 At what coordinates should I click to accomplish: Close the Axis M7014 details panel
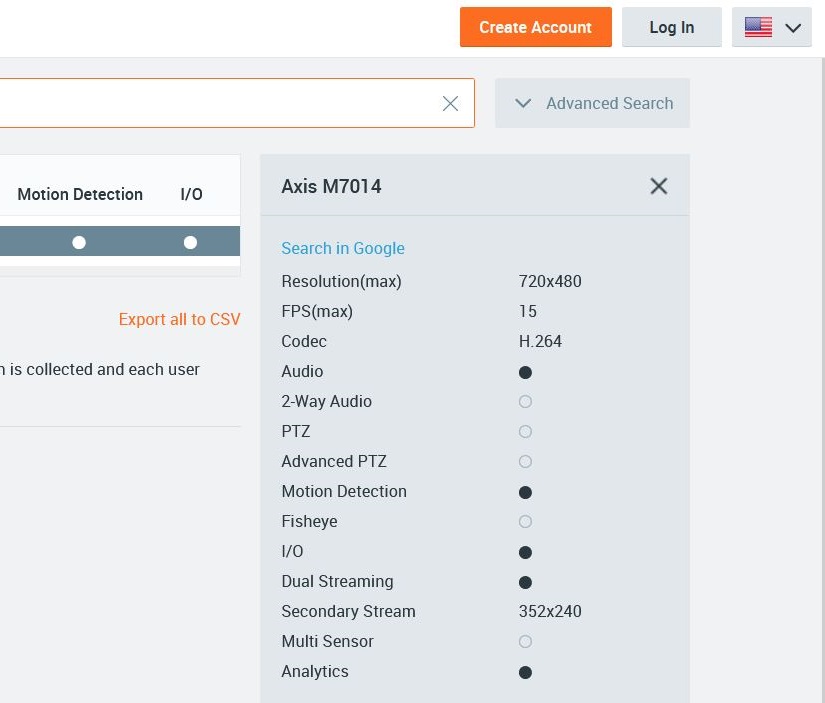[x=658, y=186]
